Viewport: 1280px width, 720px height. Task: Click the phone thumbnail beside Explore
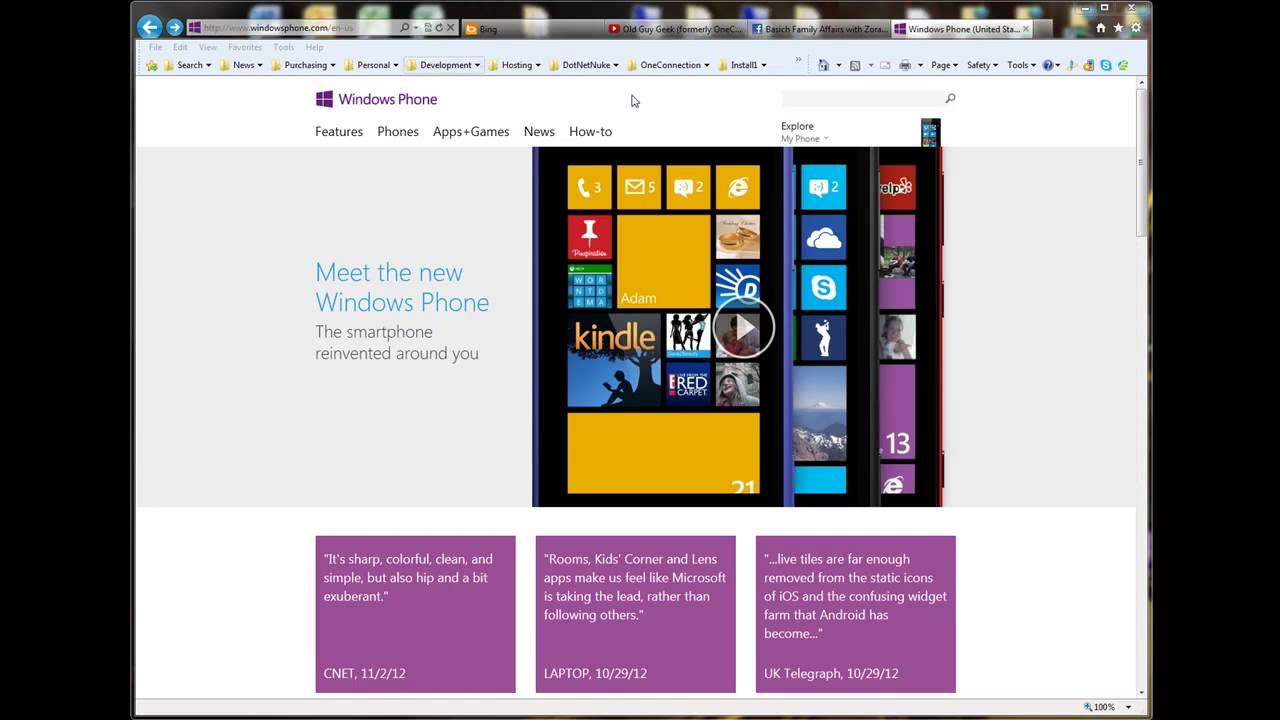tap(930, 132)
